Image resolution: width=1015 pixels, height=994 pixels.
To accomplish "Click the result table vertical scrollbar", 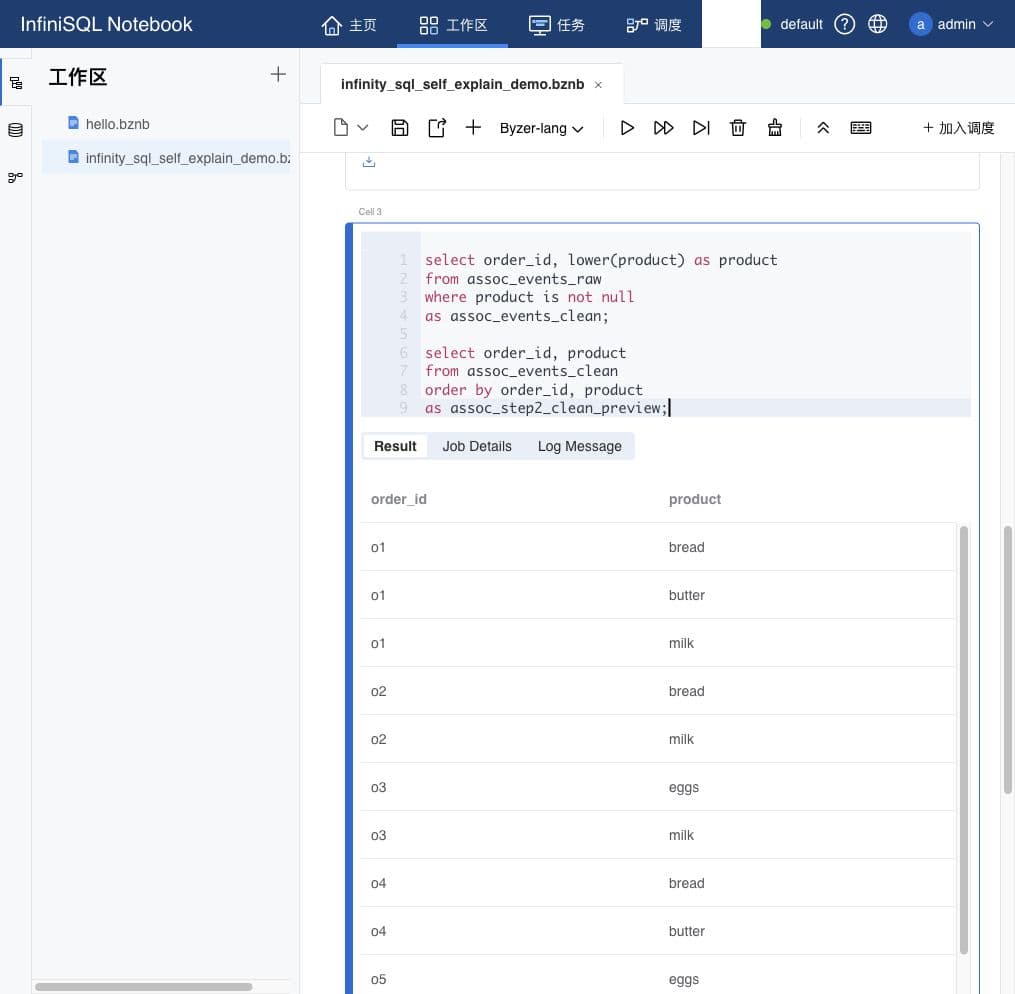I will (963, 740).
